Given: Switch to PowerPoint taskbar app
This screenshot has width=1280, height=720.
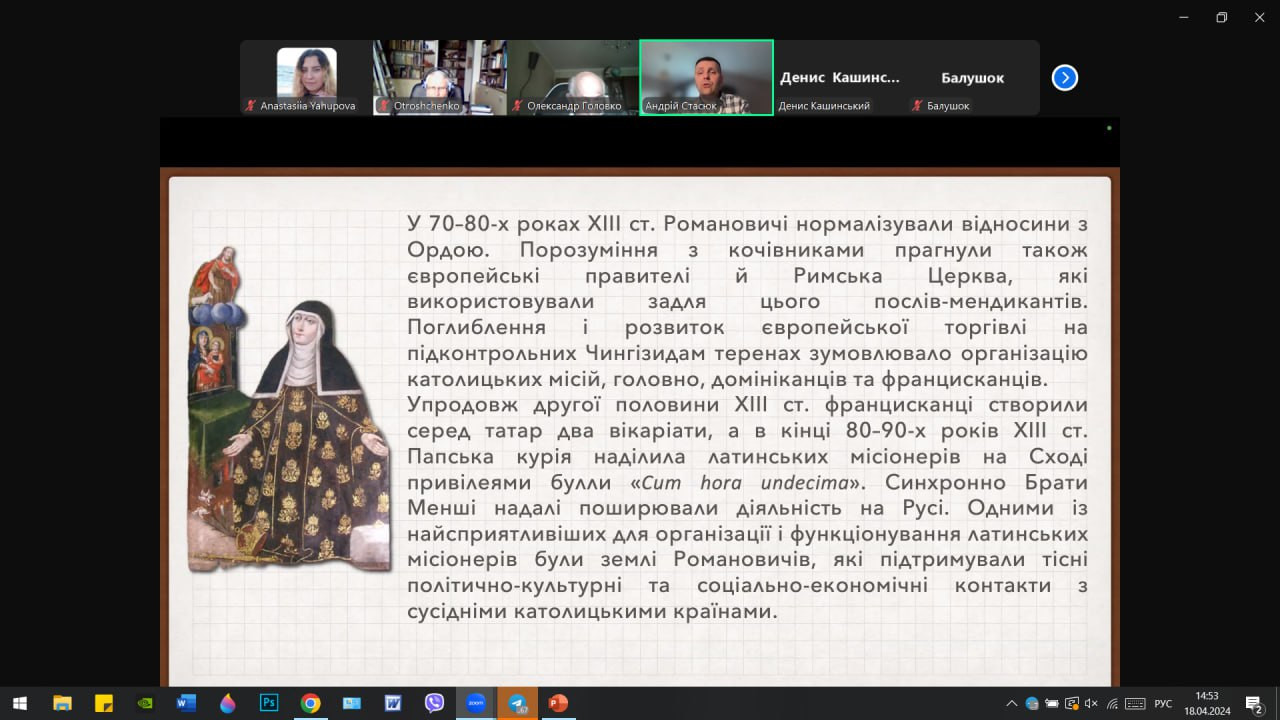Looking at the screenshot, I should pyautogui.click(x=558, y=703).
